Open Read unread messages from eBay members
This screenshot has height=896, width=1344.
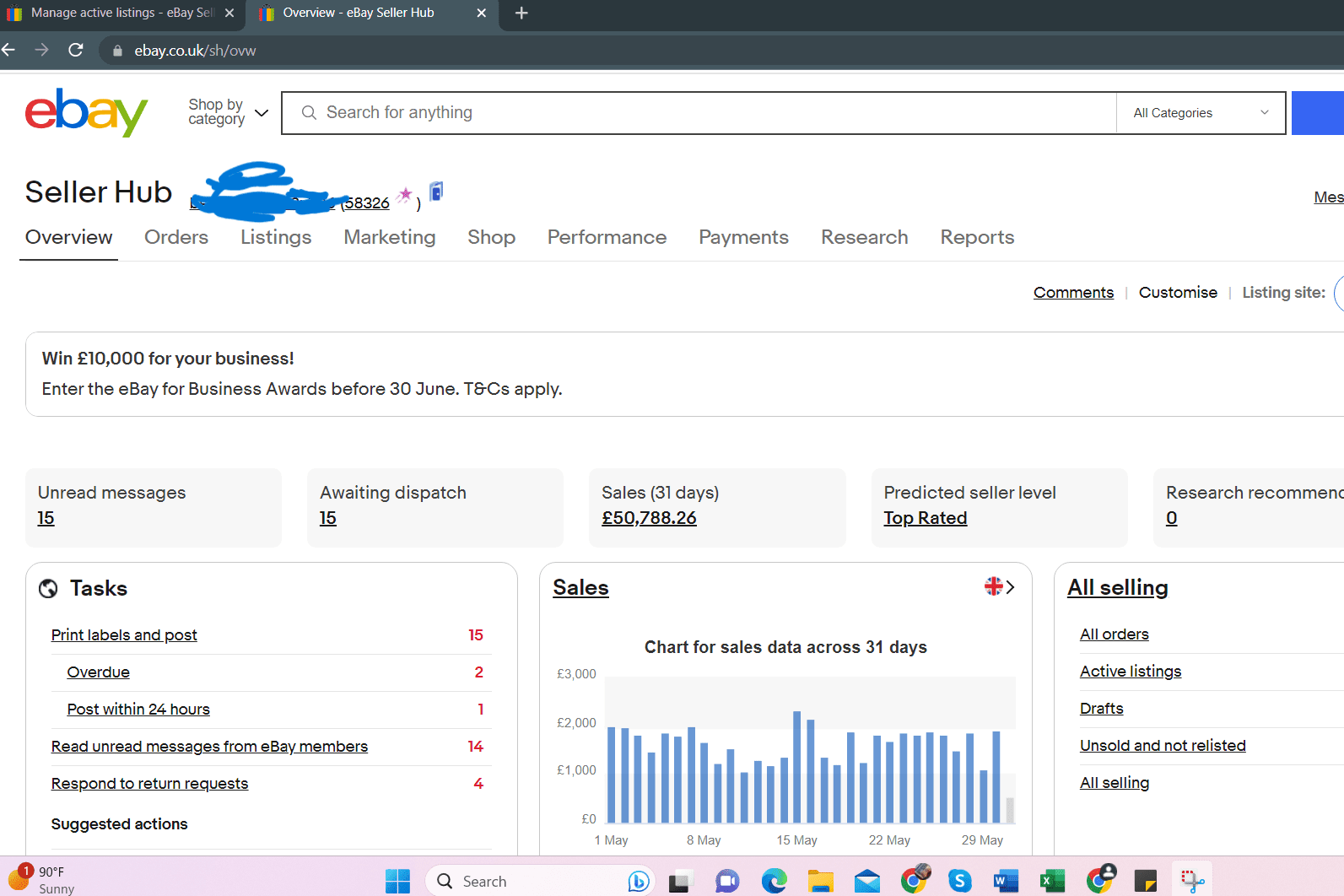(x=209, y=746)
